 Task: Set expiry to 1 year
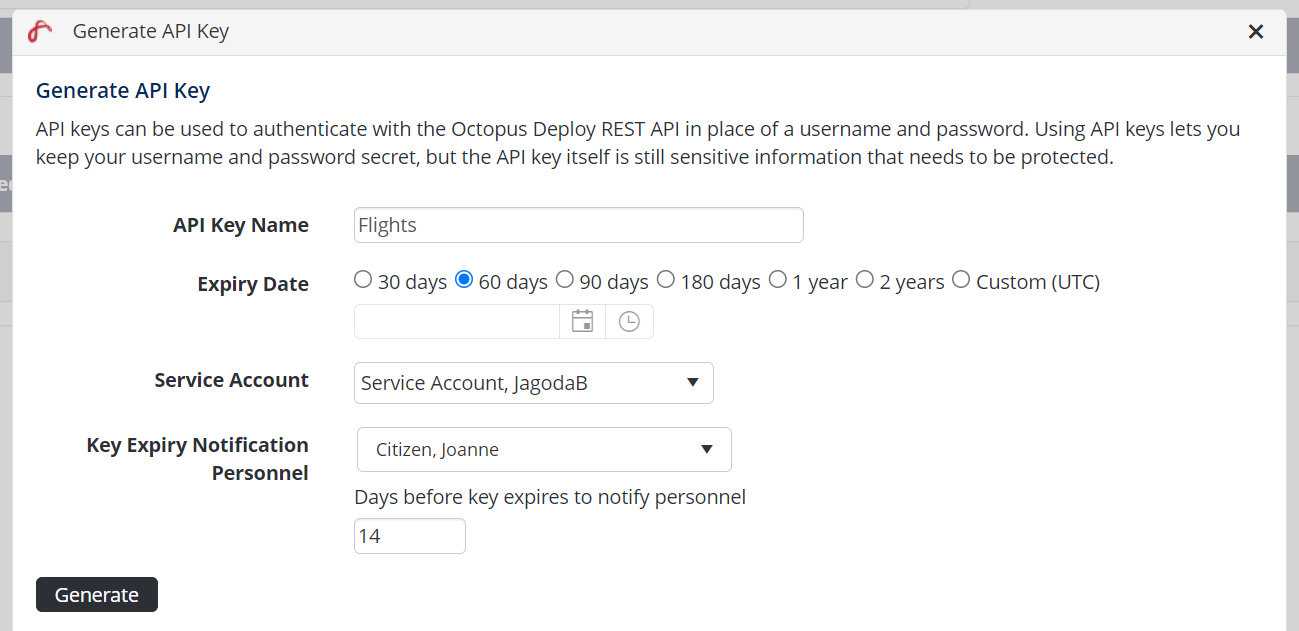778,281
